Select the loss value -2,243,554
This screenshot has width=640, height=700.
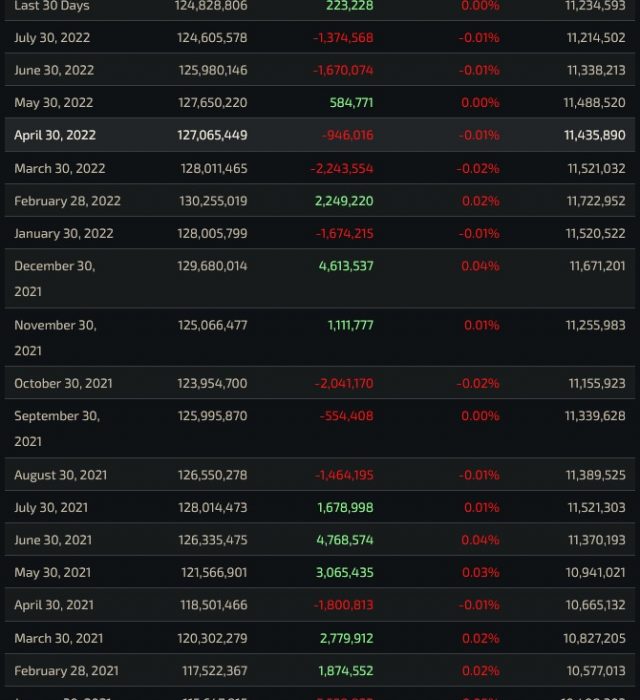pyautogui.click(x=344, y=168)
